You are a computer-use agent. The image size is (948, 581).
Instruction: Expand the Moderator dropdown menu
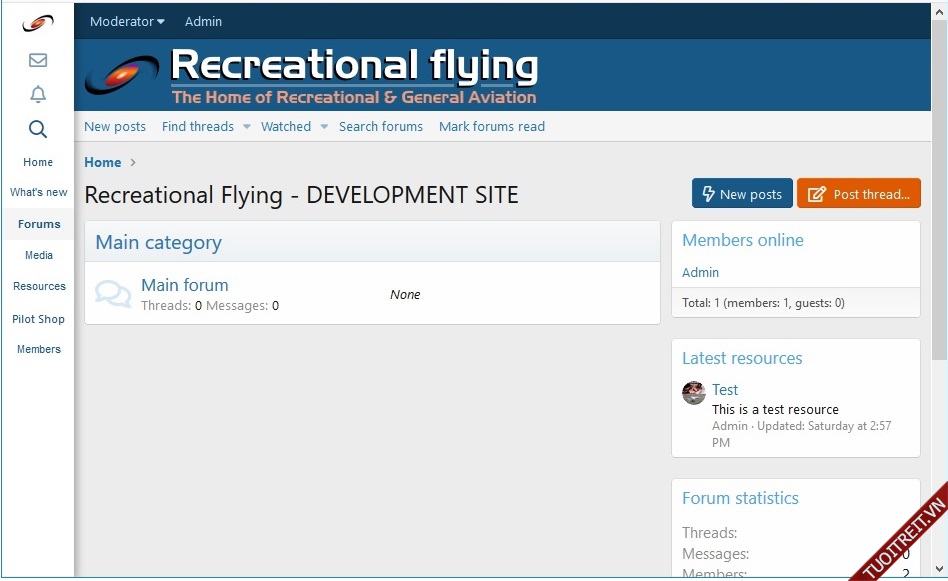[x=127, y=21]
